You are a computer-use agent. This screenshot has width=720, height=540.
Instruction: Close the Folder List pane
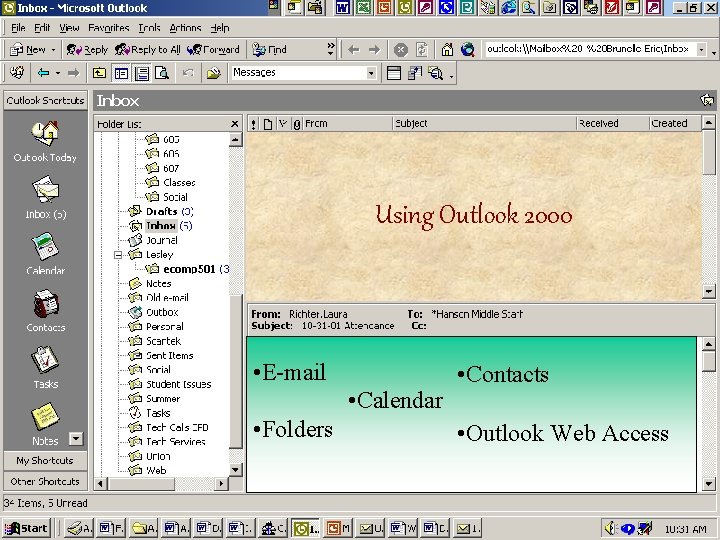[x=235, y=124]
